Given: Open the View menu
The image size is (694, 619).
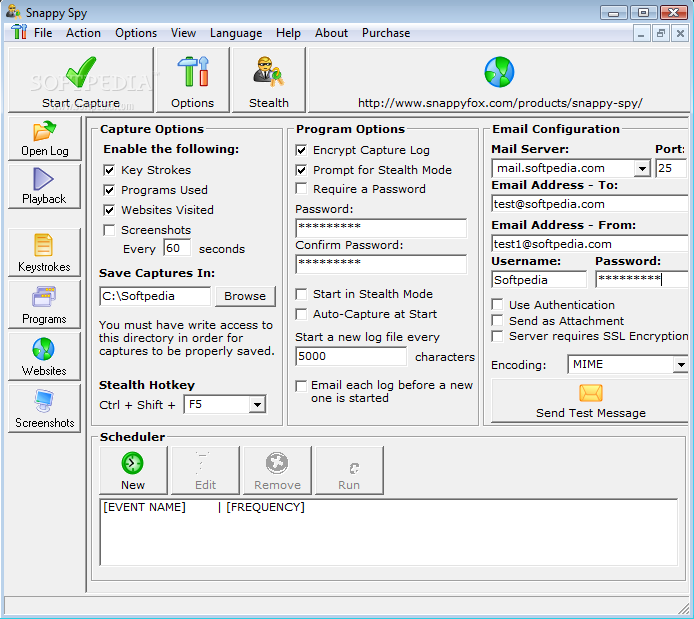Looking at the screenshot, I should click(x=183, y=33).
